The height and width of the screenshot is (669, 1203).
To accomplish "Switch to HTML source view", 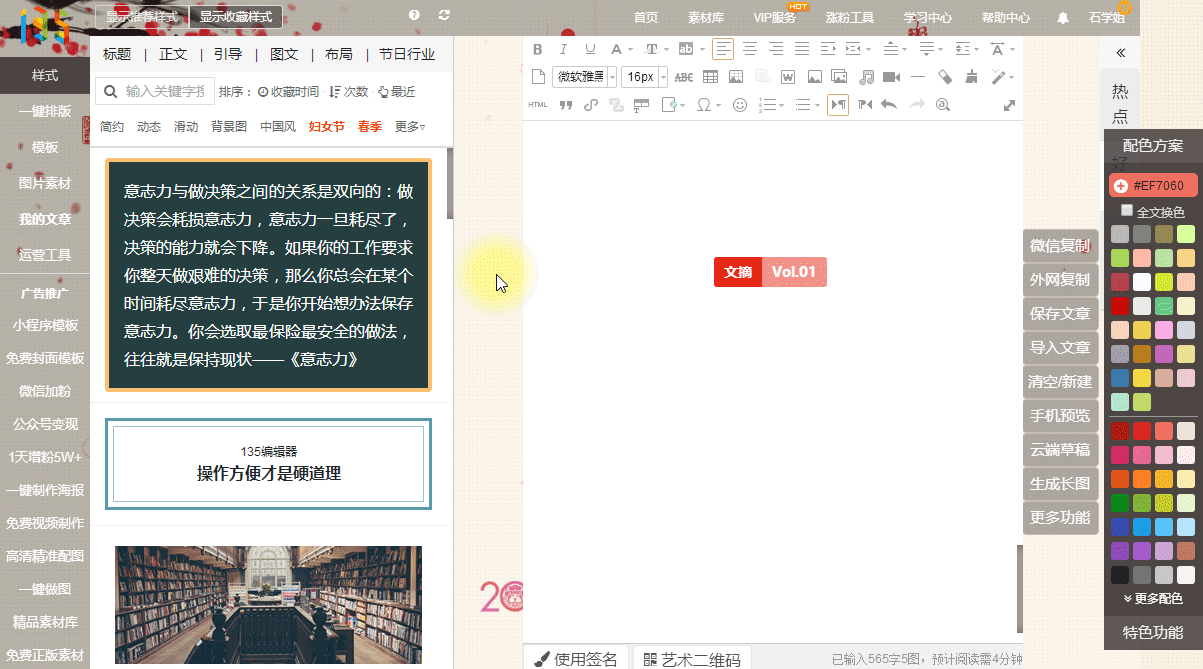I will [x=538, y=105].
